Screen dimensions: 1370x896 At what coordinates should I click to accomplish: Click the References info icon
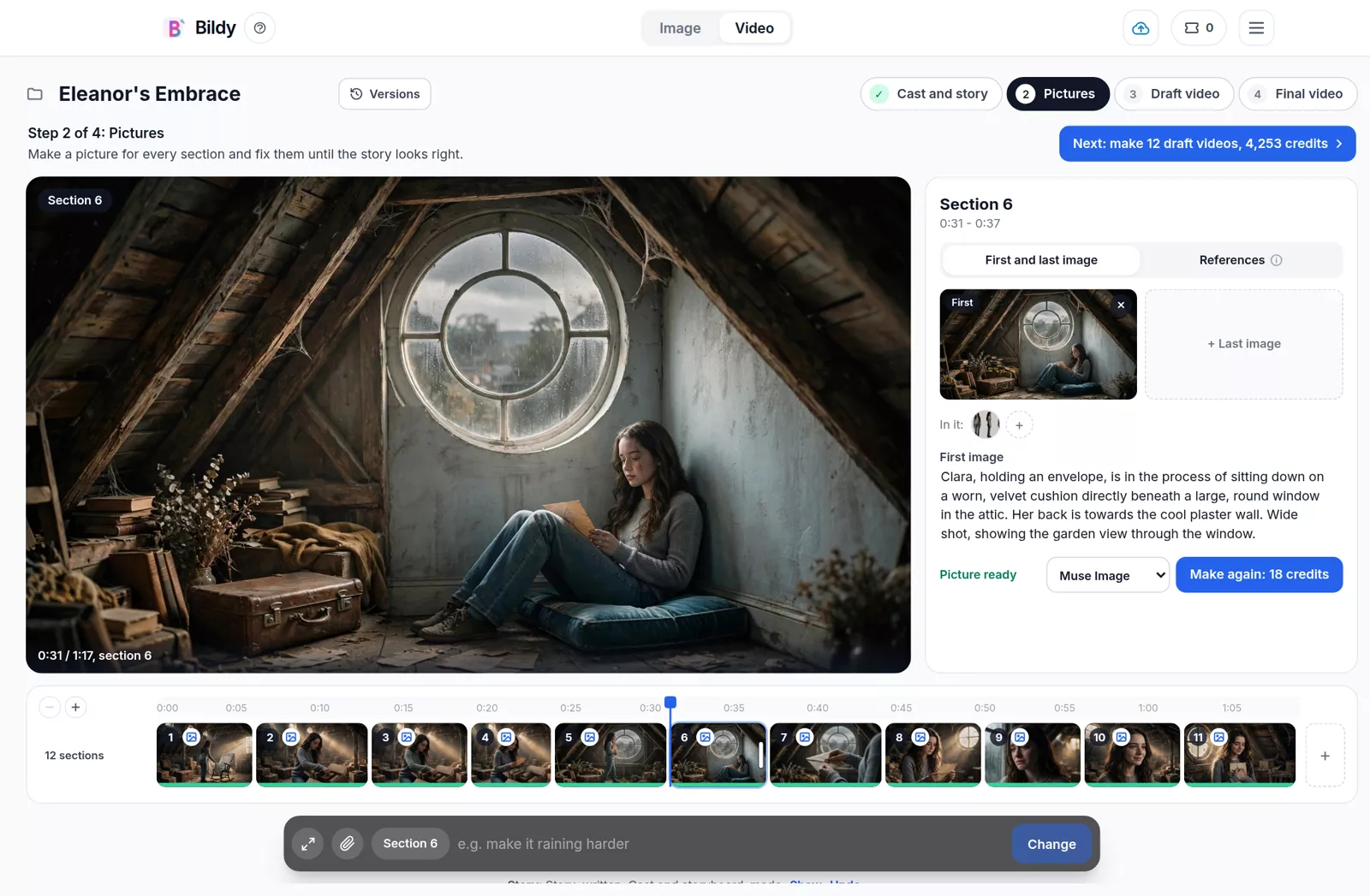click(1276, 260)
